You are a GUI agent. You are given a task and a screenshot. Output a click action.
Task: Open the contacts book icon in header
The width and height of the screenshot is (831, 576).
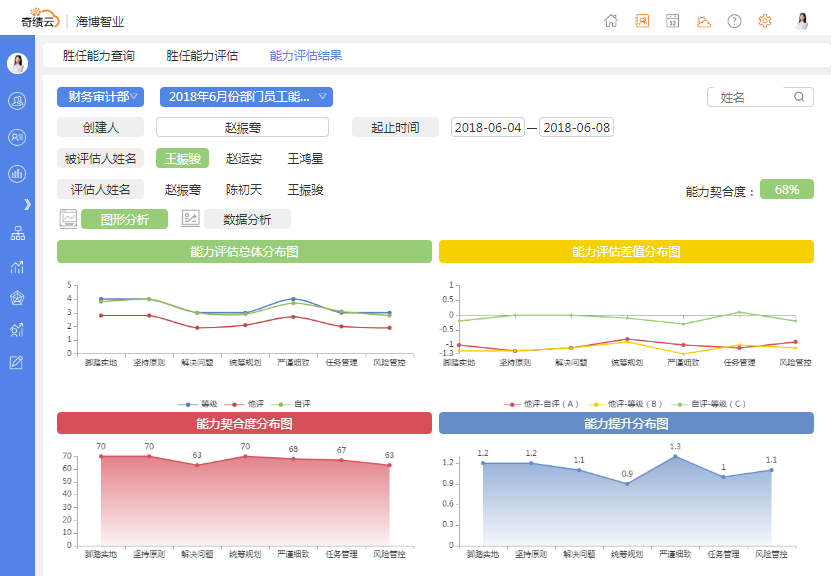[x=641, y=20]
